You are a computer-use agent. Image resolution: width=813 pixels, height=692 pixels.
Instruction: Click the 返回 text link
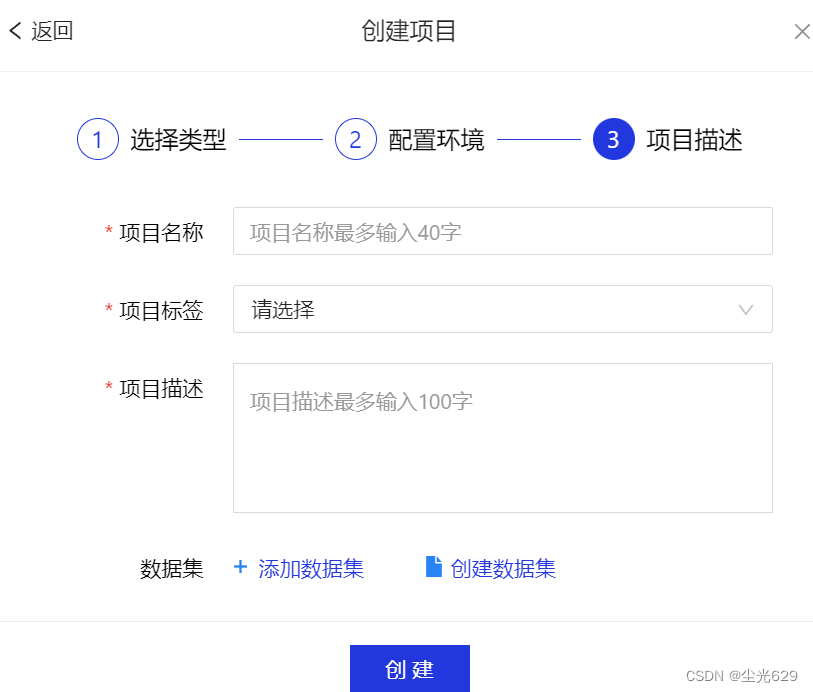tap(52, 31)
